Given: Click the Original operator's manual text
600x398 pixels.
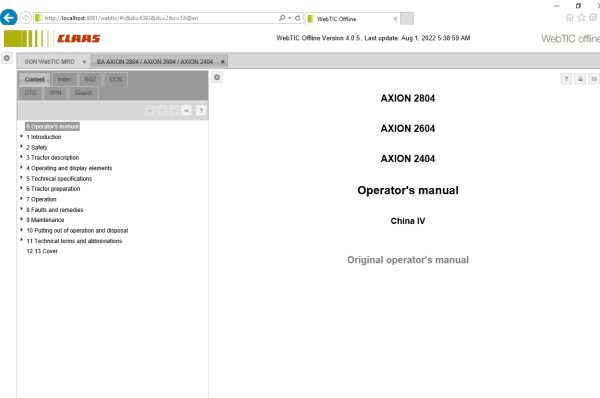Looking at the screenshot, I should tap(408, 260).
